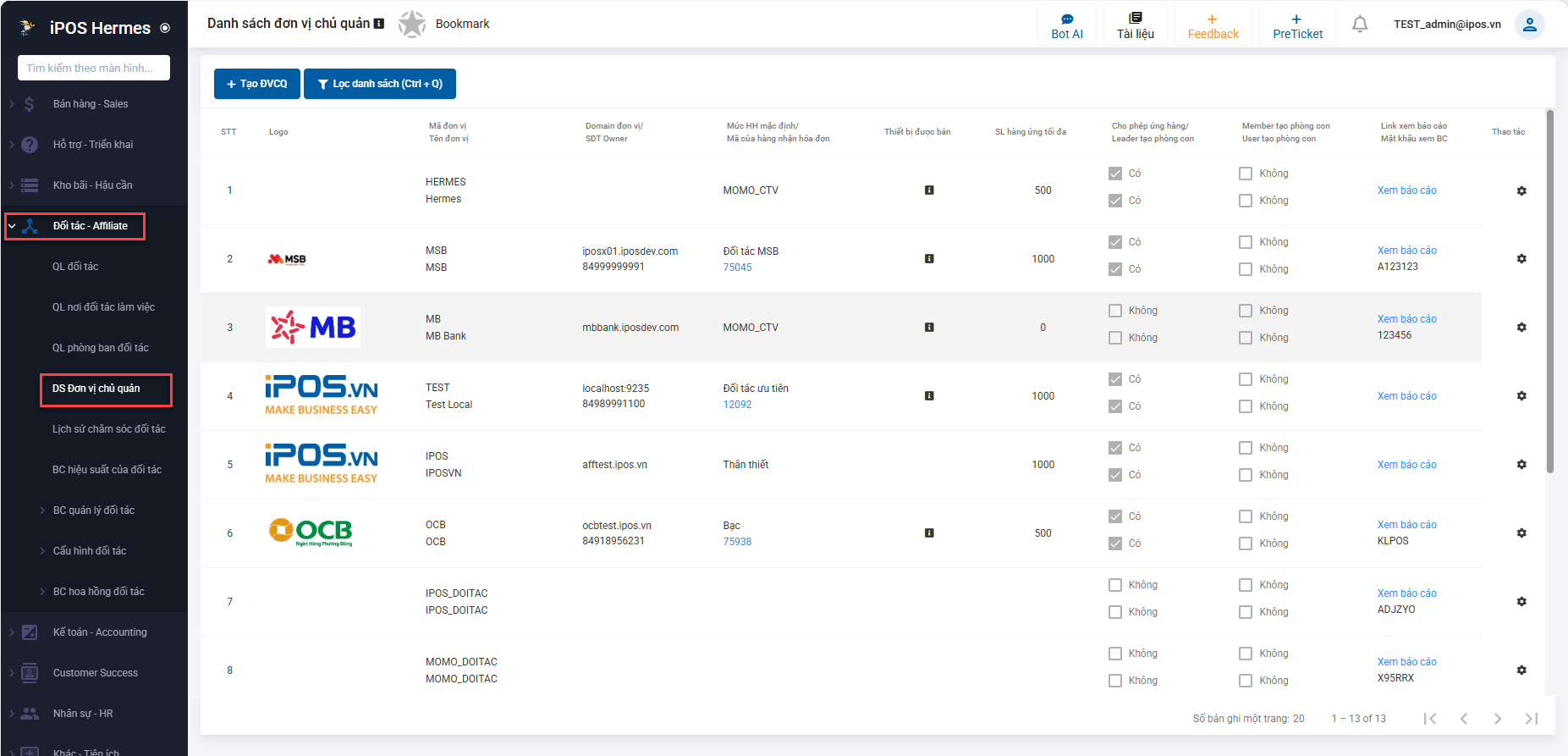Screen dimensions: 1568x756
Task: Check first Không checkbox in IPOS_DOITAC row
Action: 1115,585
